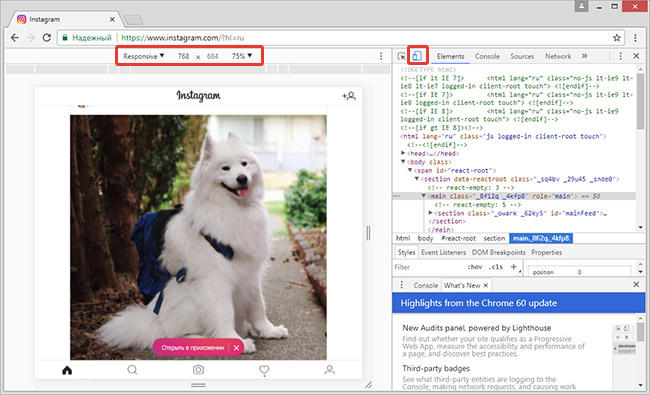Select main._8fi2q._4kfp8 breadcrumb
Viewport: 650px width, 395px height.
coord(541,238)
